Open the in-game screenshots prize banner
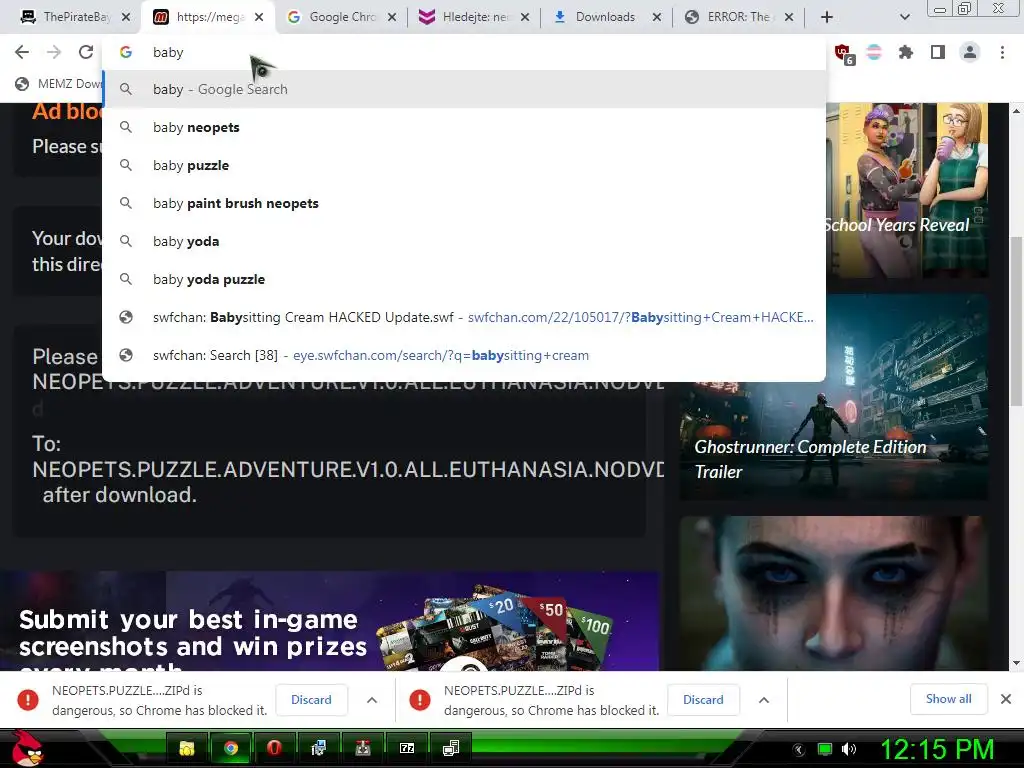This screenshot has height=768, width=1024. click(x=330, y=621)
